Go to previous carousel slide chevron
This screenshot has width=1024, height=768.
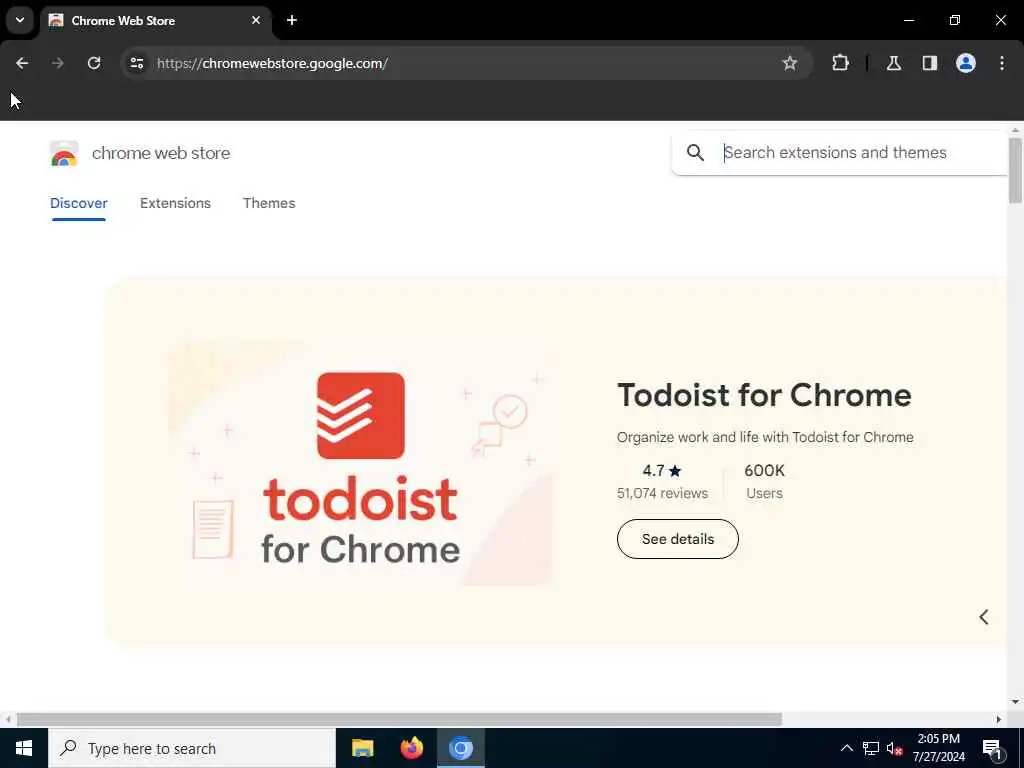[x=984, y=617]
